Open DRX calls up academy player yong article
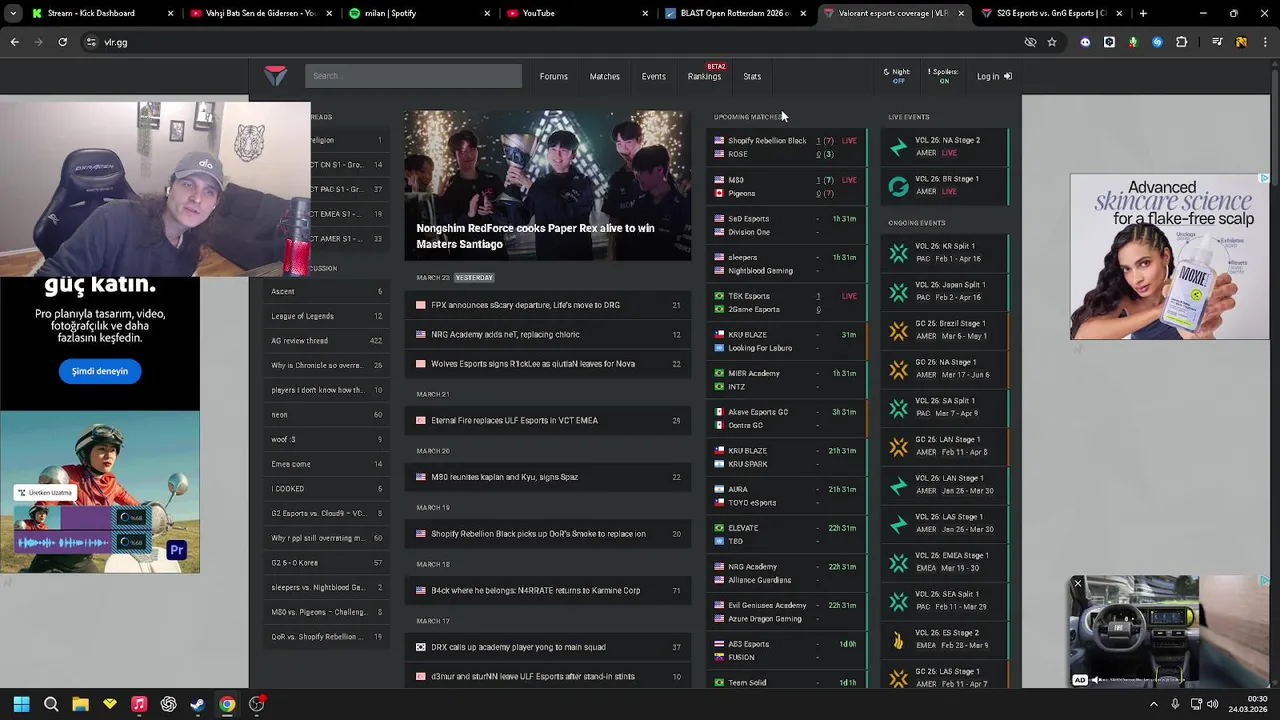The height and width of the screenshot is (720, 1280). pyautogui.click(x=548, y=647)
